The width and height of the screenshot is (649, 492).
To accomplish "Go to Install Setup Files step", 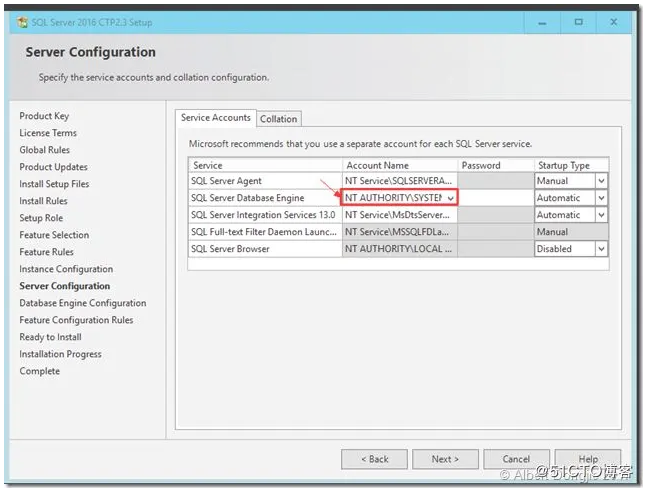I will tap(54, 184).
